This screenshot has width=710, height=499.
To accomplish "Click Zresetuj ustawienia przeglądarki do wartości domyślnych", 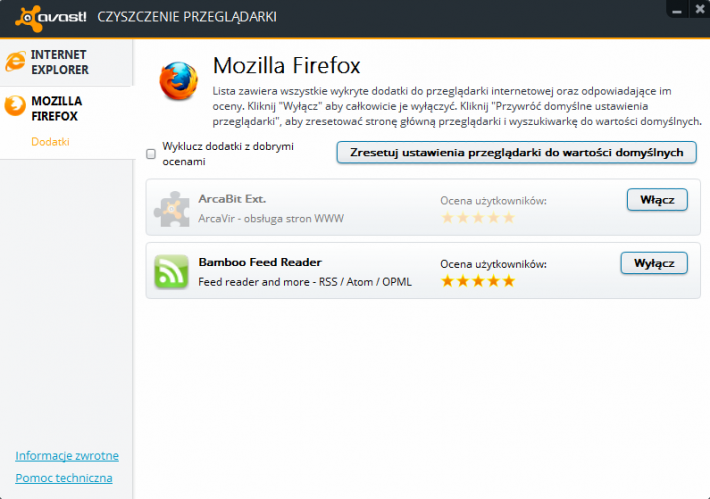I will pos(516,153).
